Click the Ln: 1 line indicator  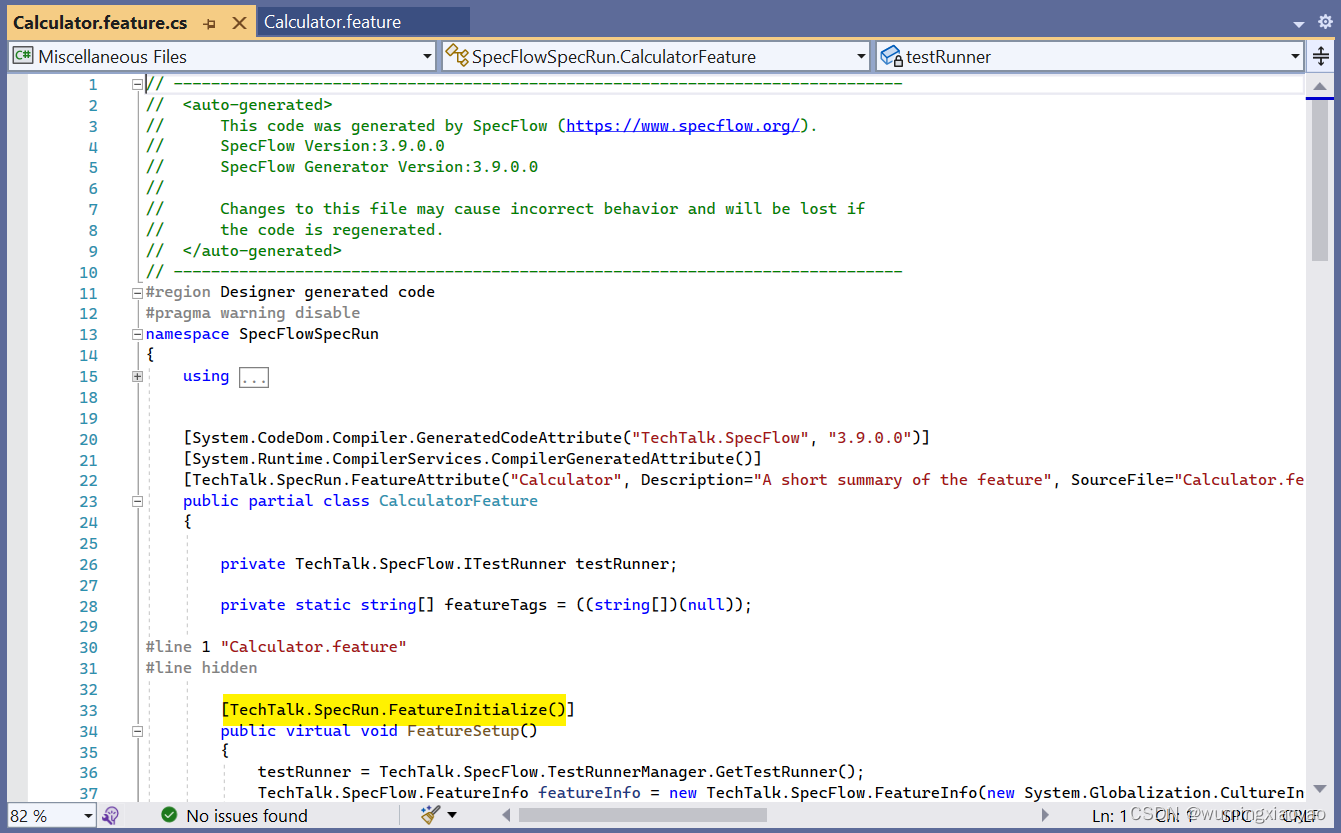coord(1109,816)
